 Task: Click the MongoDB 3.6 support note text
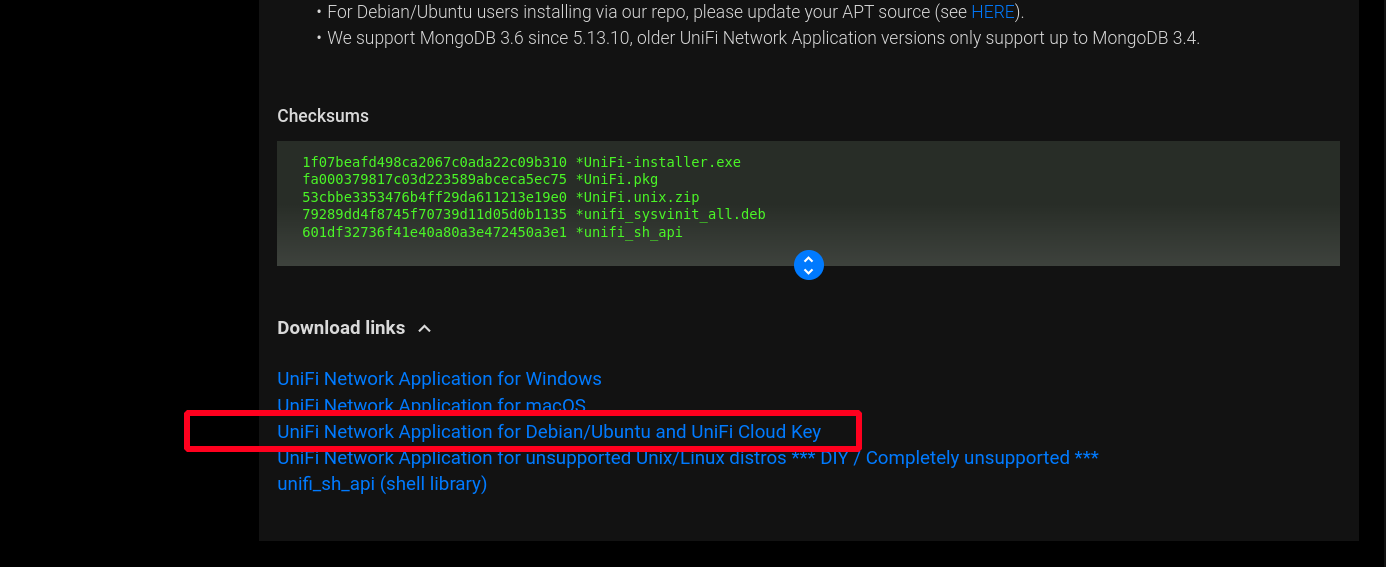pyautogui.click(x=763, y=38)
